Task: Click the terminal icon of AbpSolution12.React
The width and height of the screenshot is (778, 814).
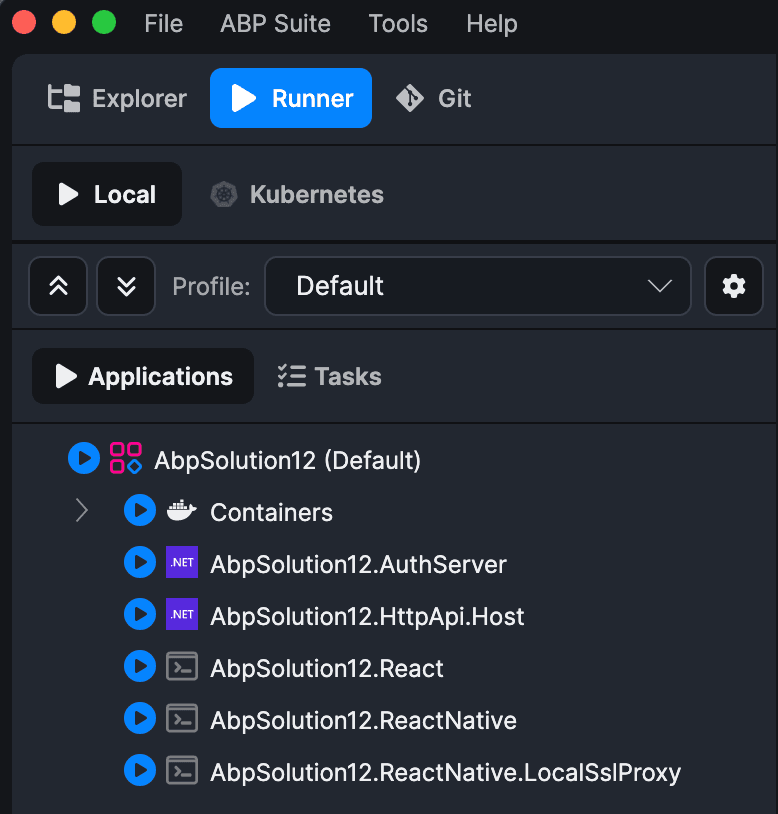Action: pyautogui.click(x=182, y=666)
